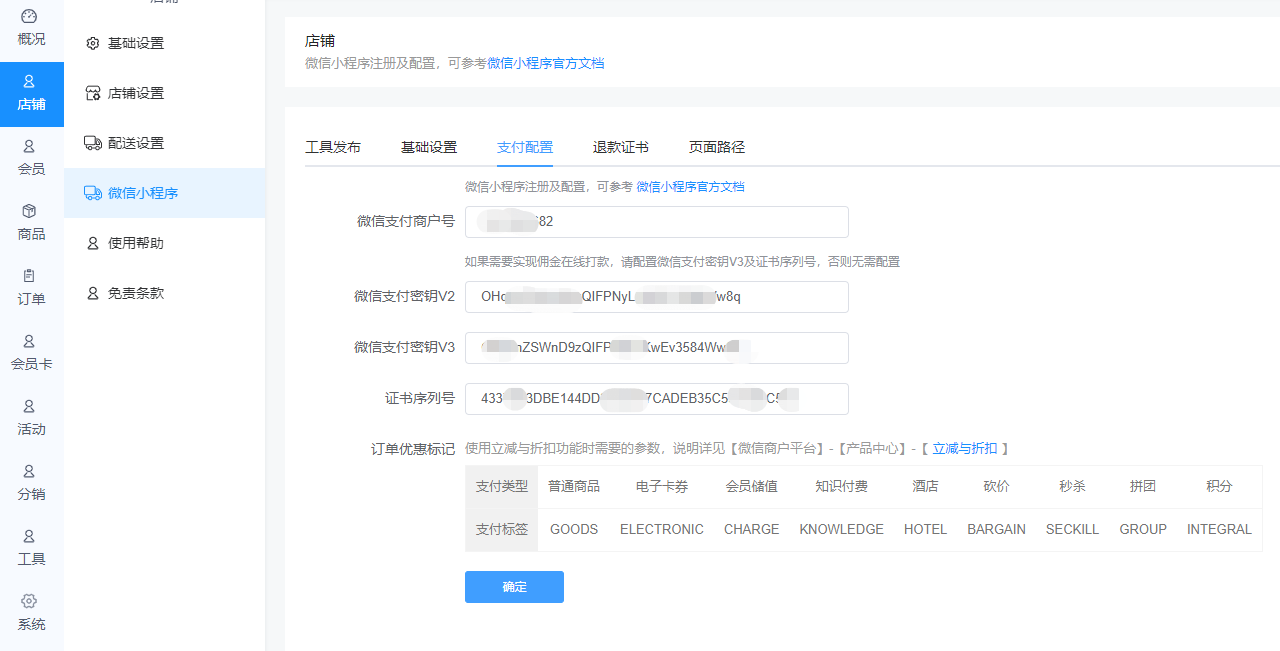Switch to the 工具发布 tab
The height and width of the screenshot is (651, 1280).
coord(333,147)
